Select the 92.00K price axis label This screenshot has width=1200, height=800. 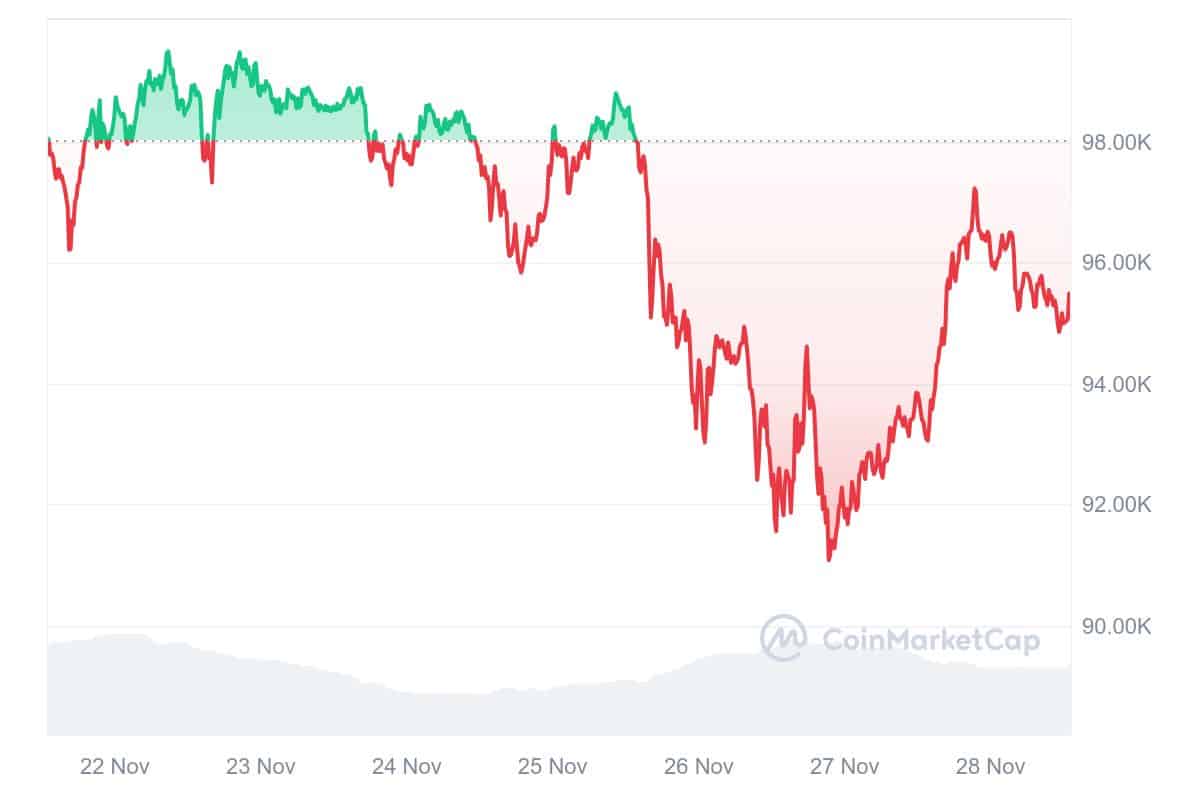coord(1115,505)
